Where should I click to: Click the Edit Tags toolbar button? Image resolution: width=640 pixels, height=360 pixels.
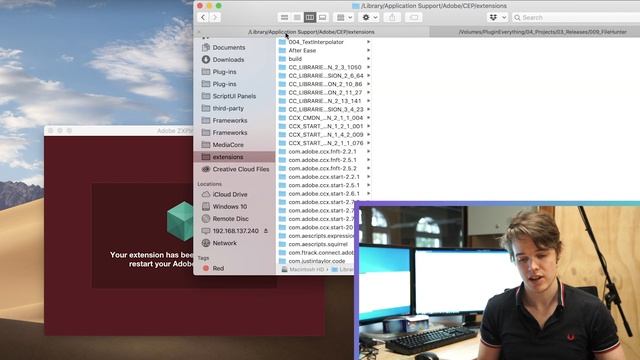tap(413, 18)
